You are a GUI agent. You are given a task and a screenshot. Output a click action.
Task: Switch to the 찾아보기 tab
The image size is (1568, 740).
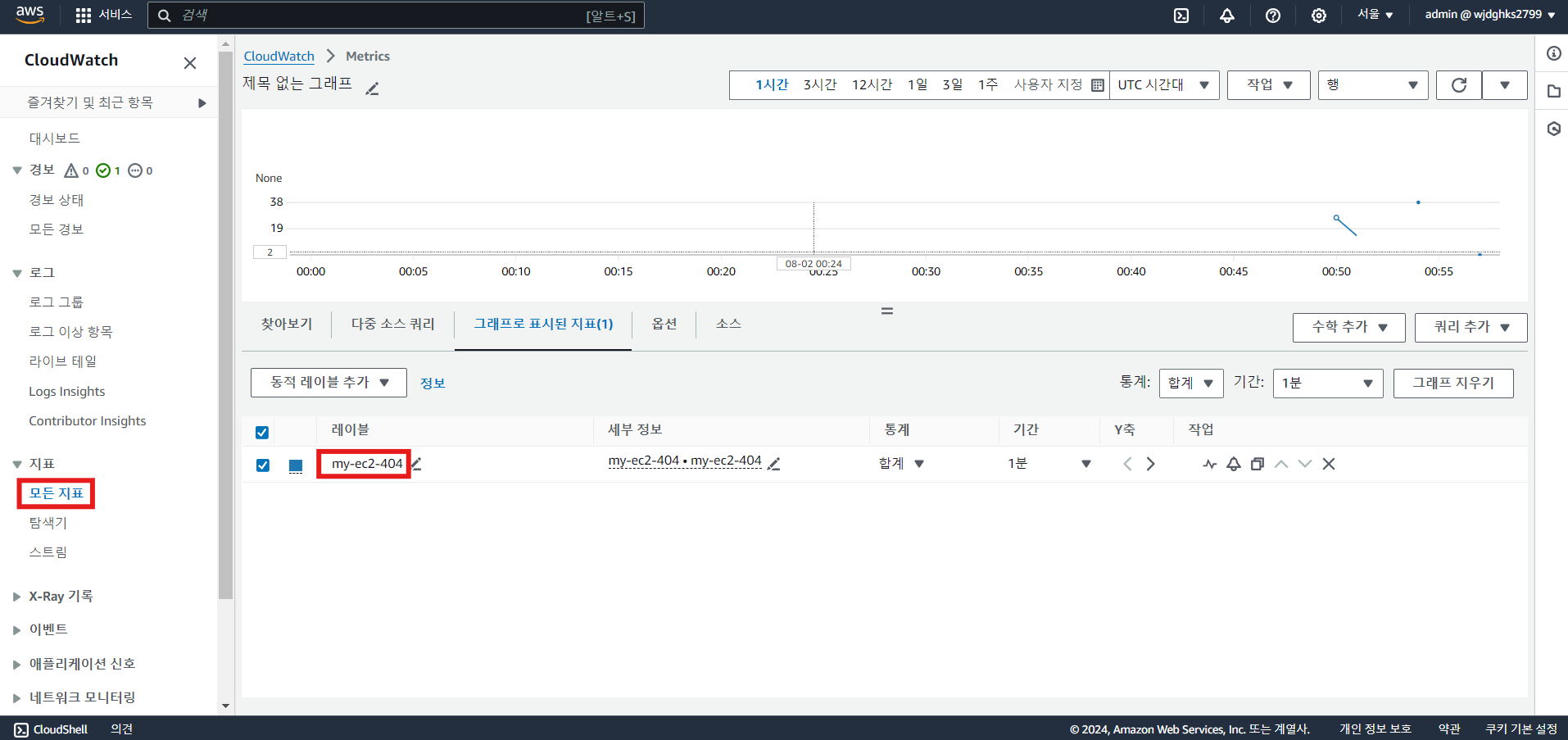pyautogui.click(x=287, y=325)
